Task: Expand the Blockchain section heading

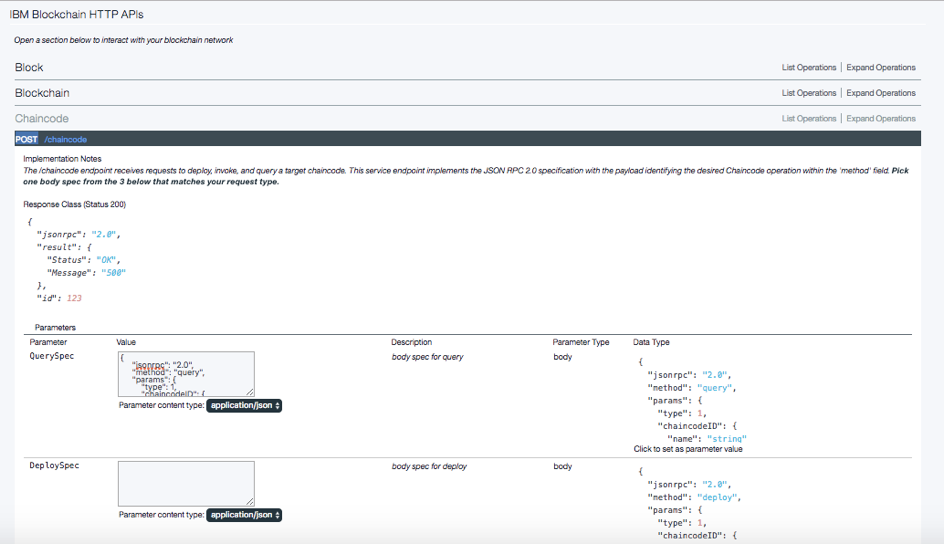Action: pyautogui.click(x=42, y=93)
